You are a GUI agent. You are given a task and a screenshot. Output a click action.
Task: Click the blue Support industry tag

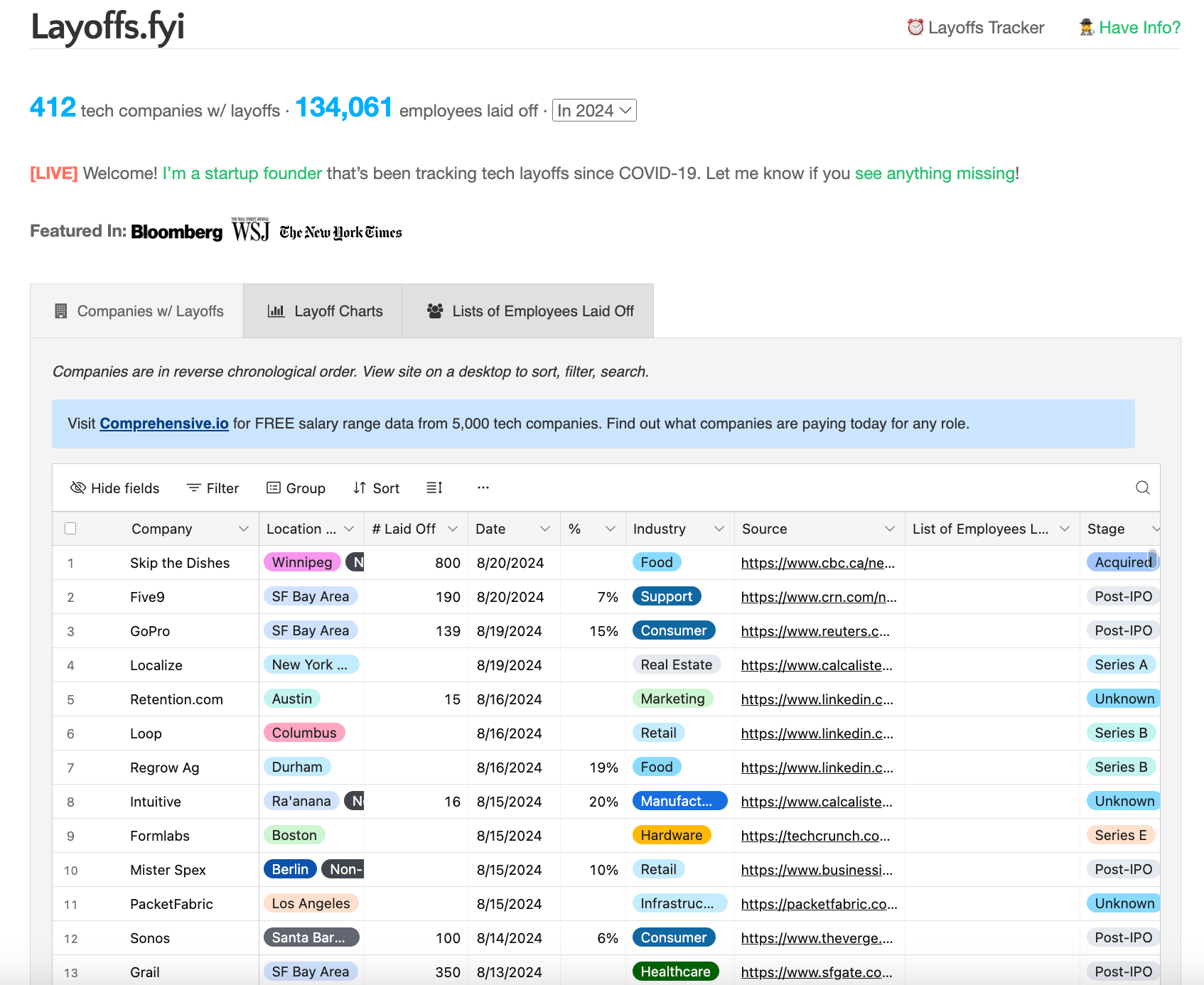[x=667, y=596]
